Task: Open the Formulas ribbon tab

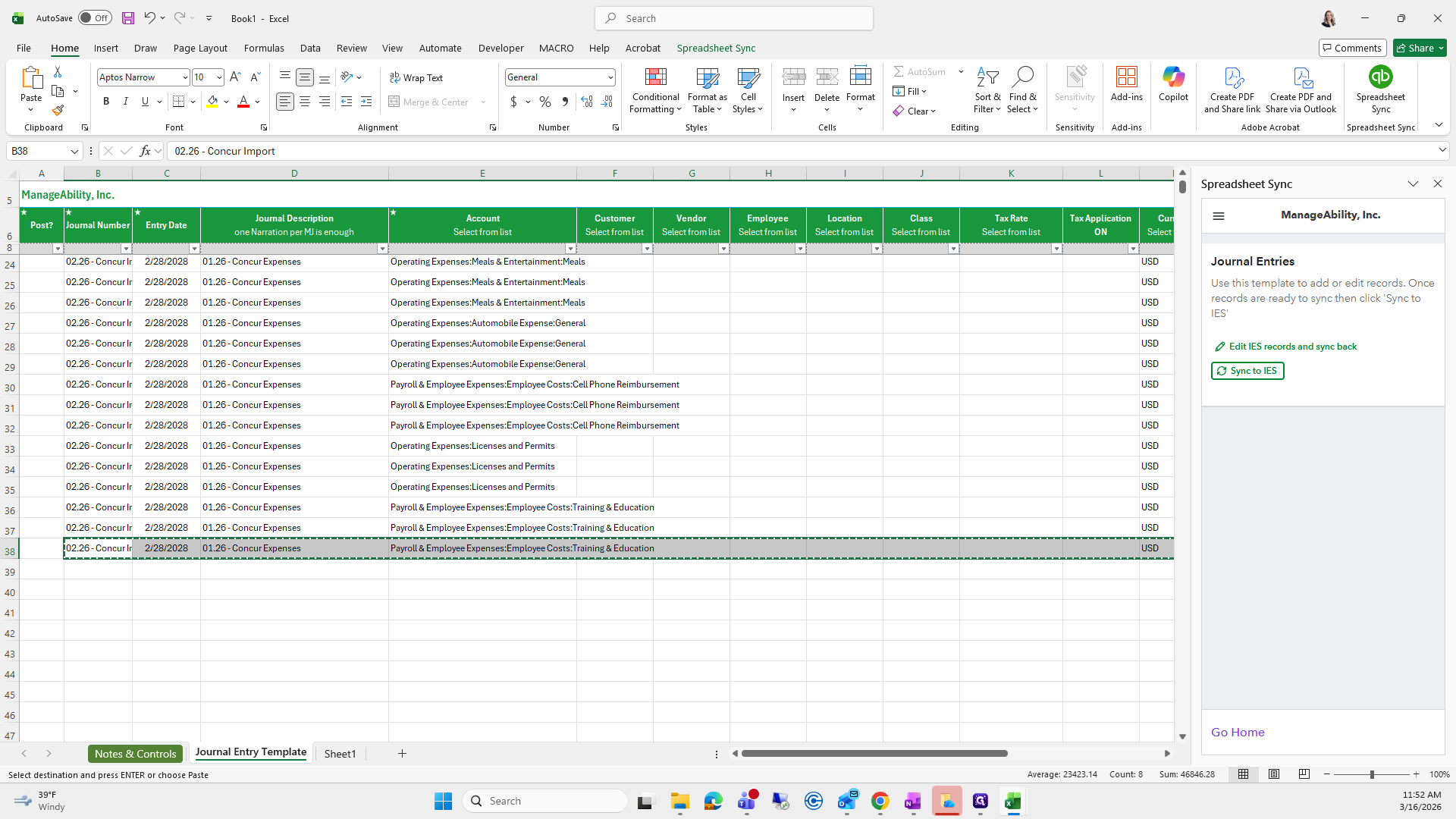Action: tap(264, 48)
